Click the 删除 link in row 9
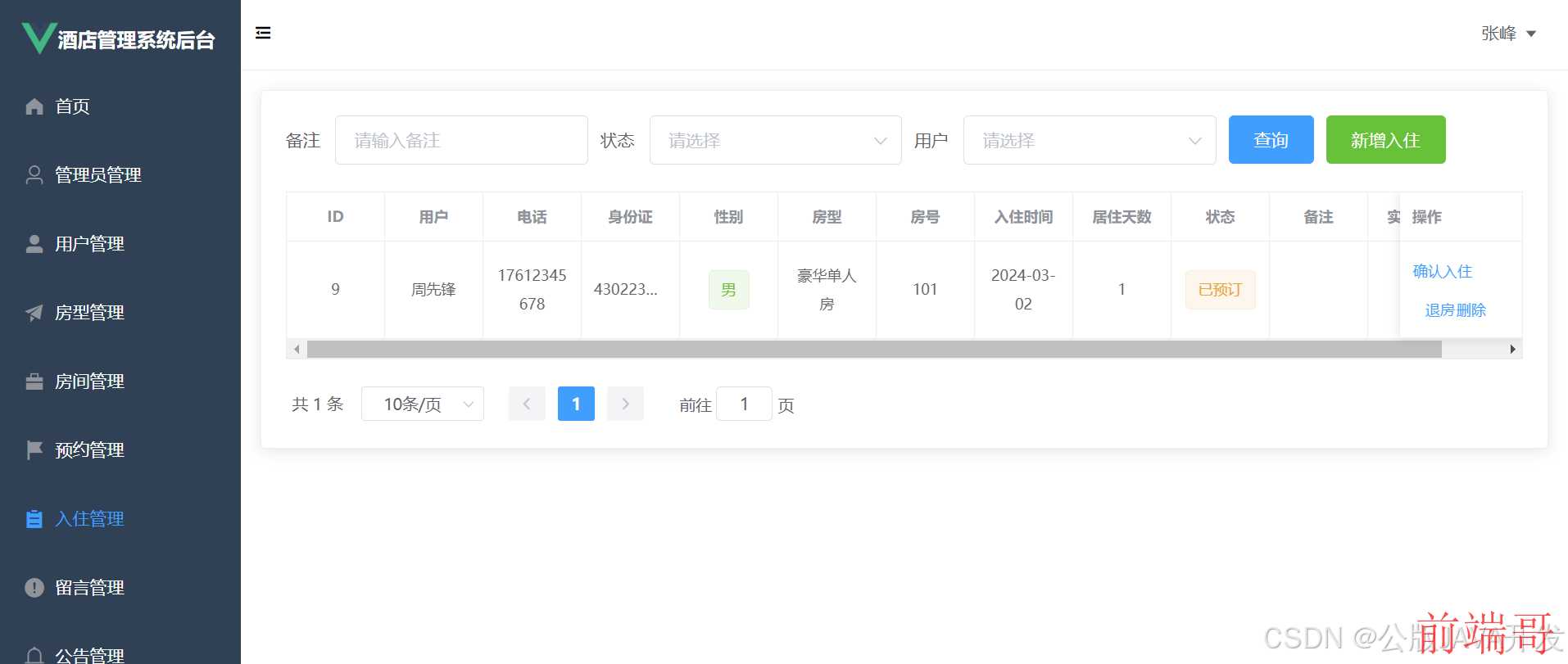This screenshot has height=664, width=1568. pos(1471,310)
